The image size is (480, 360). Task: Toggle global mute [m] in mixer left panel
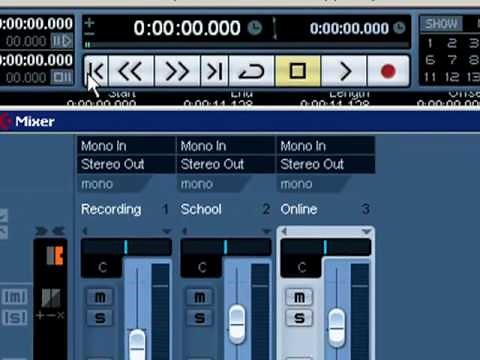tap(15, 296)
